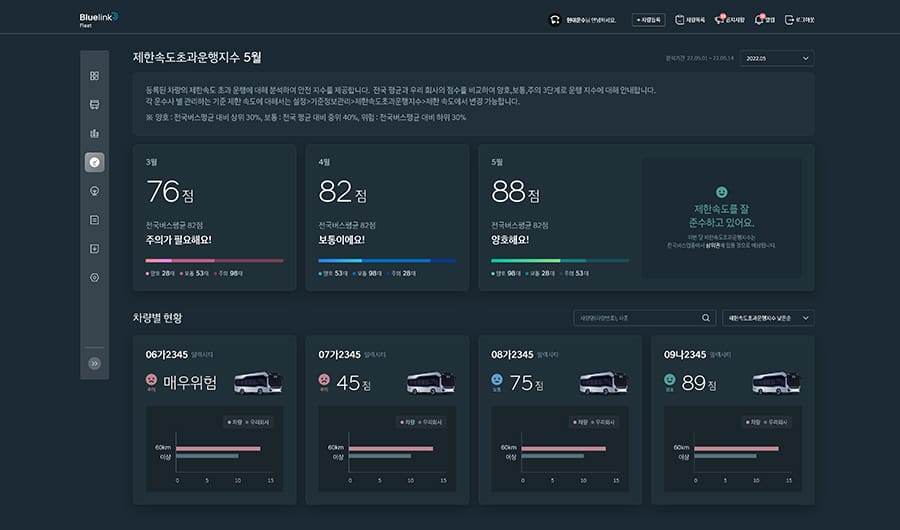This screenshot has width=900, height=530.
Task: Open the 2022.05 month dropdown
Action: point(777,59)
